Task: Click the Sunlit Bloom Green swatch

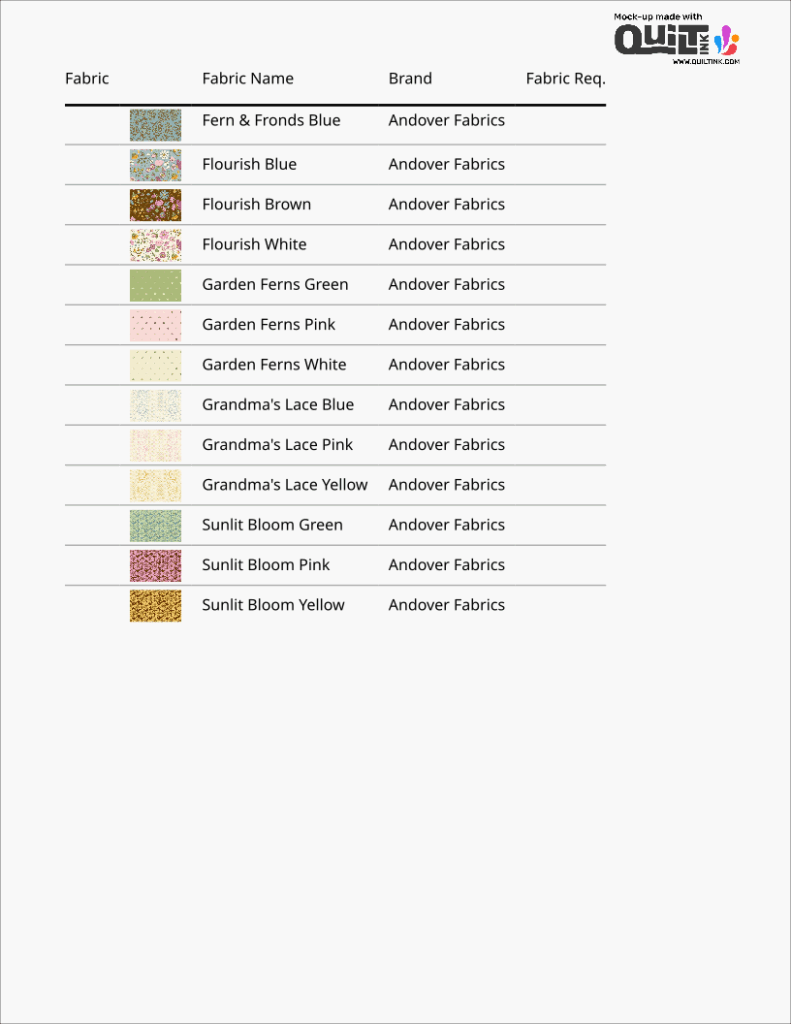Action: (x=155, y=525)
